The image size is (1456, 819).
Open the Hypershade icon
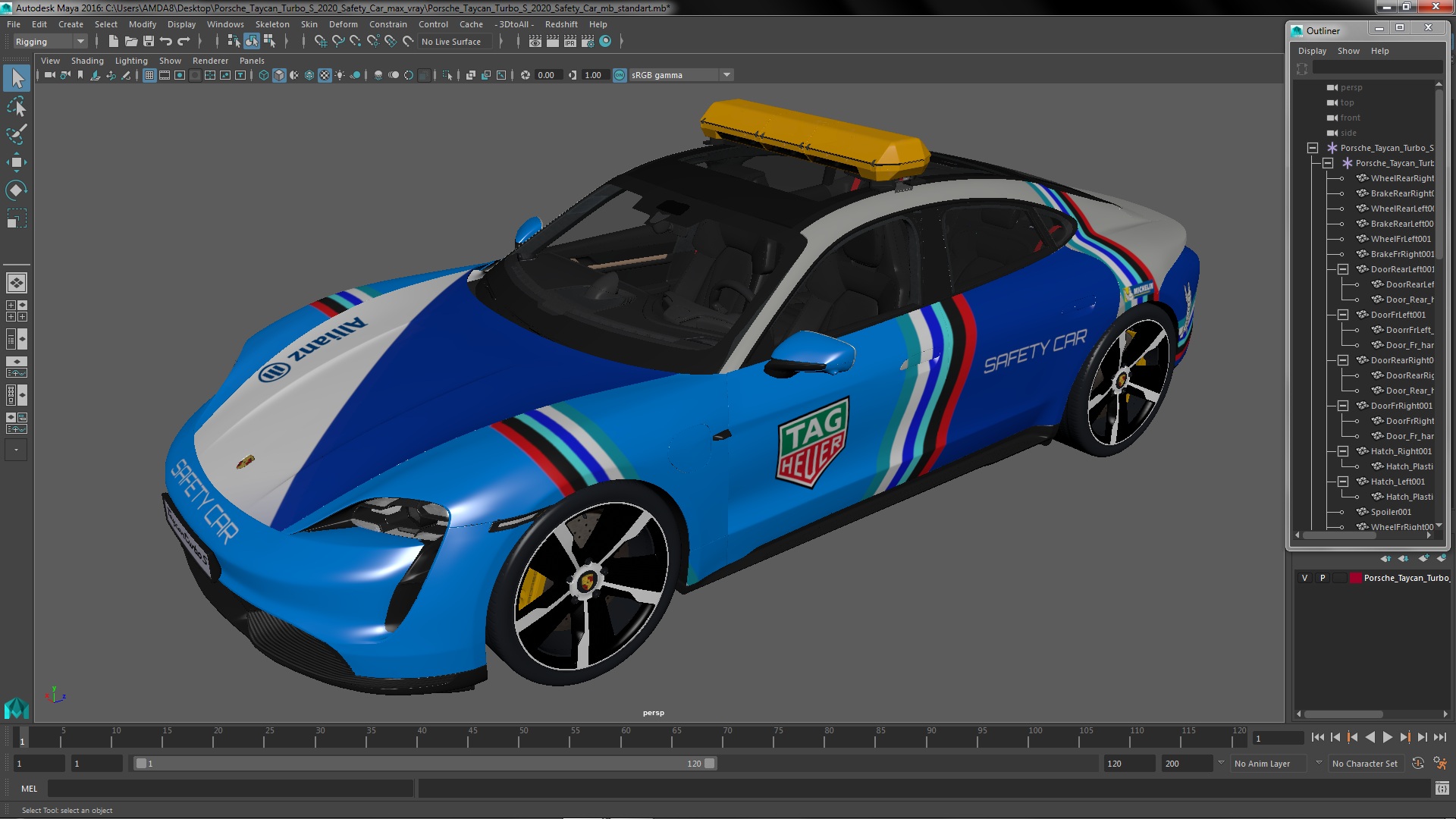coord(605,42)
